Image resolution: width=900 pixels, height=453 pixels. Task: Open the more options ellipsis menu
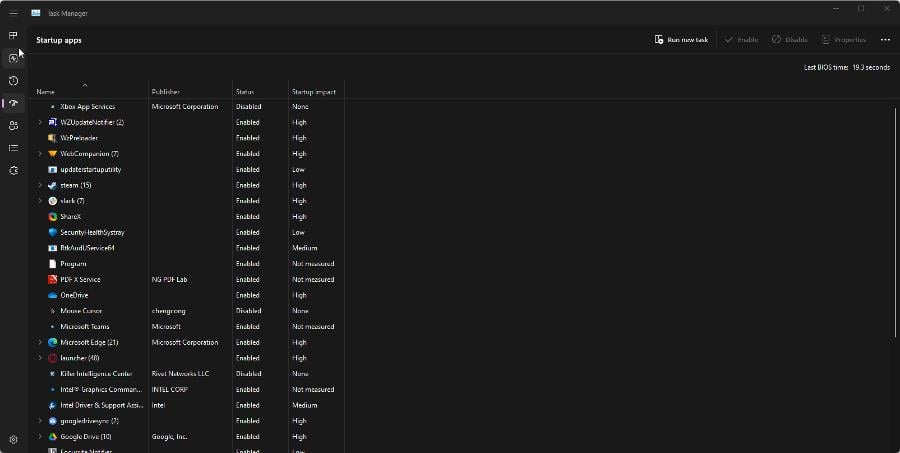[x=885, y=40]
